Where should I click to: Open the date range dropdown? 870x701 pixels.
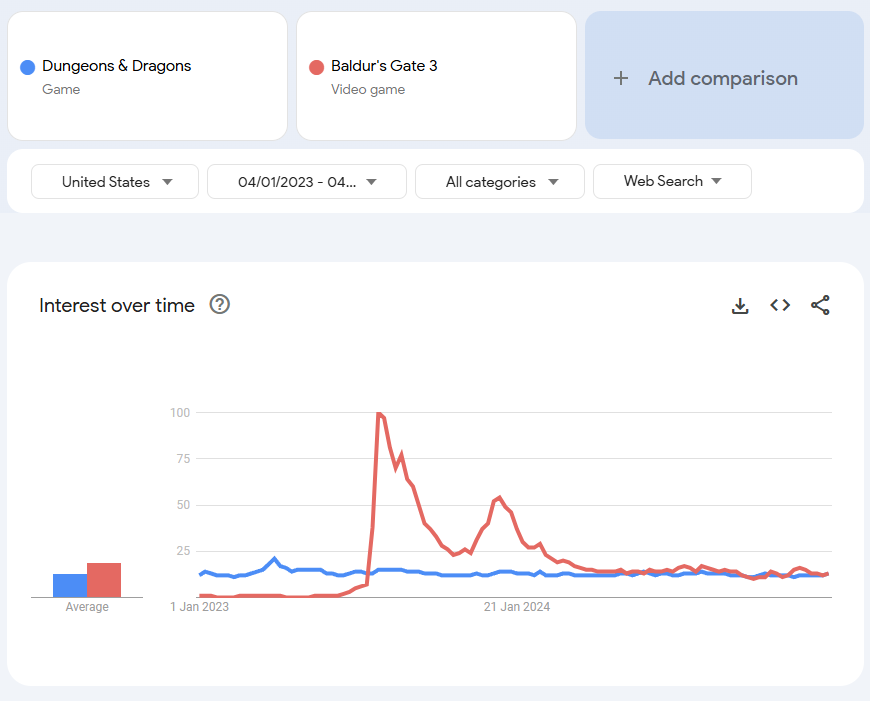pos(306,182)
